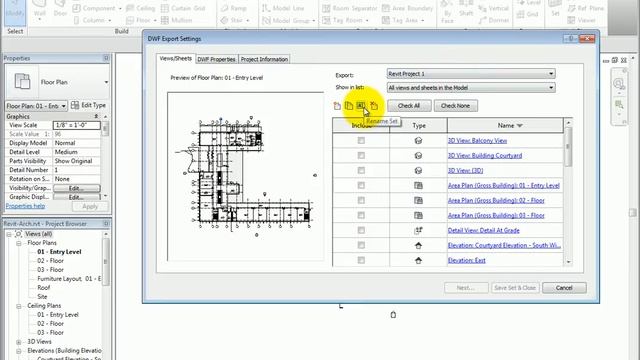The width and height of the screenshot is (640, 360).
Task: Check Include for Courtyard Elevation - South
Action: click(361, 245)
